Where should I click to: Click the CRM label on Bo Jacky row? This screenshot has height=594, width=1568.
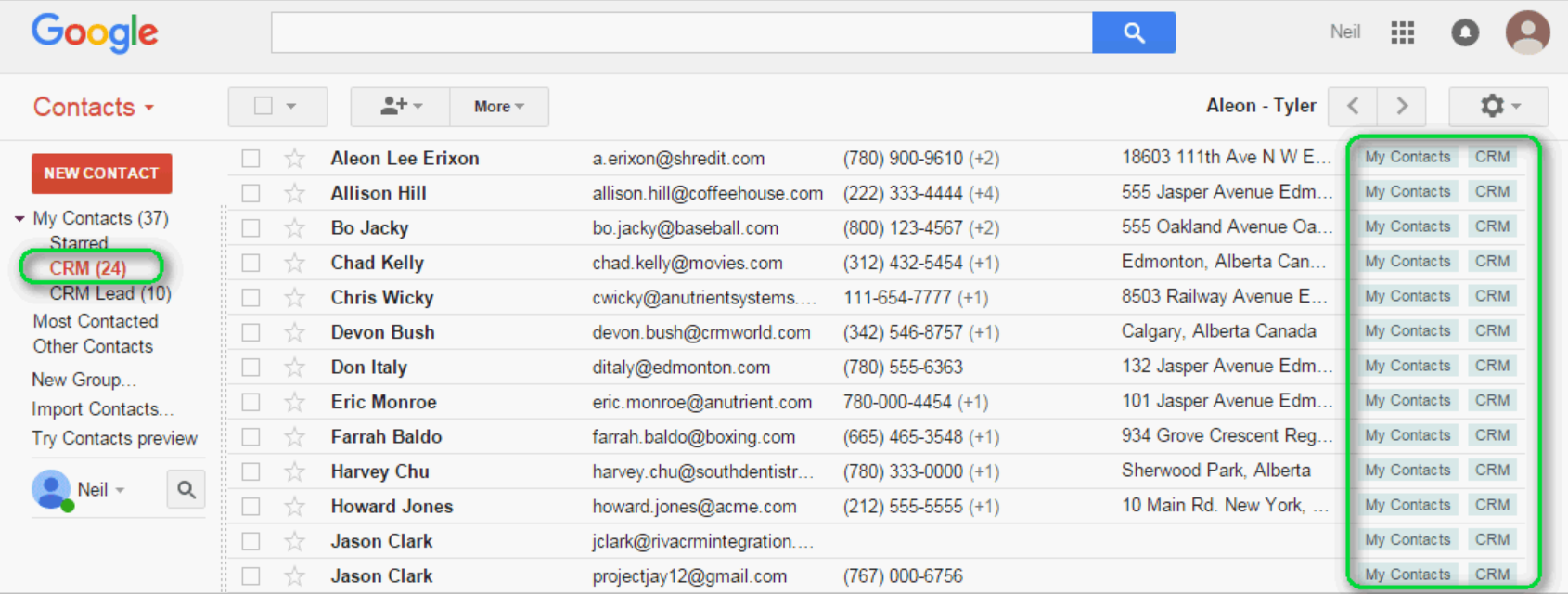pyautogui.click(x=1492, y=226)
